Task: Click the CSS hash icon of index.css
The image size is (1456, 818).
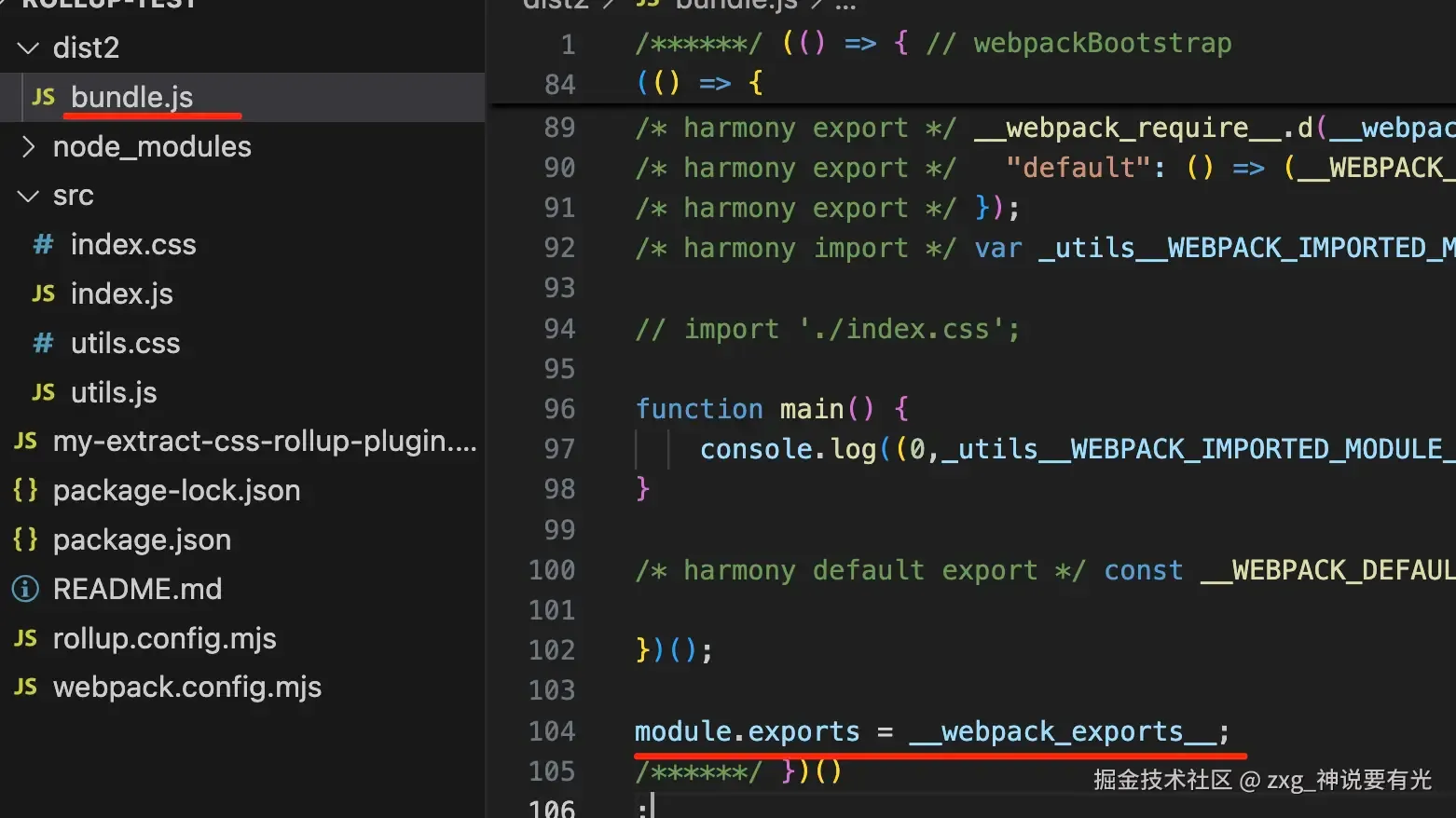Action: (x=43, y=244)
